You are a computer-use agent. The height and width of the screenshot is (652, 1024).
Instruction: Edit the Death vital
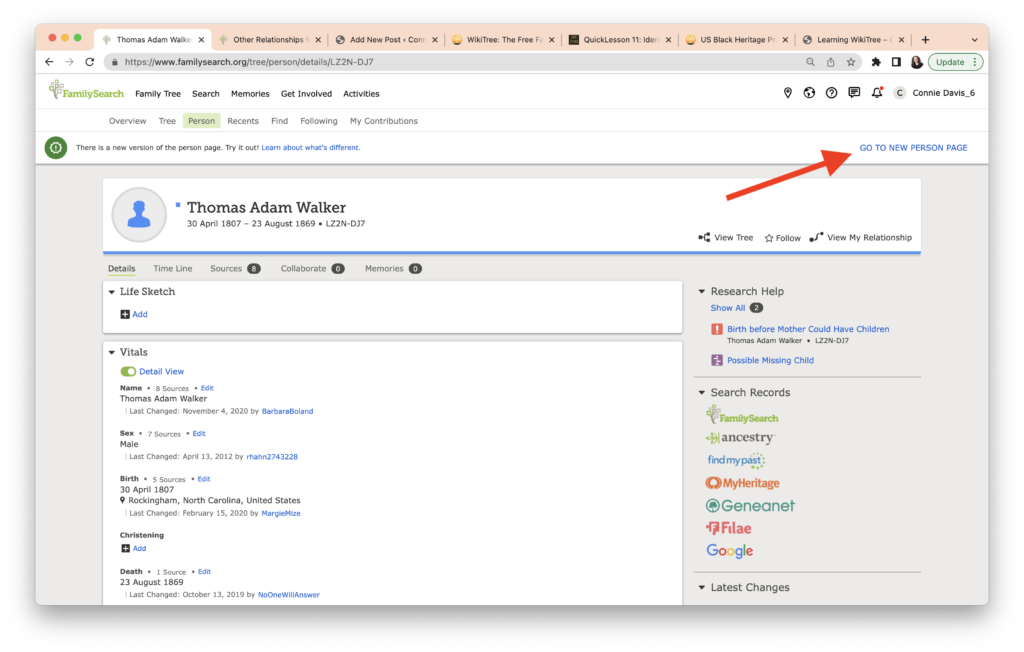click(x=204, y=572)
